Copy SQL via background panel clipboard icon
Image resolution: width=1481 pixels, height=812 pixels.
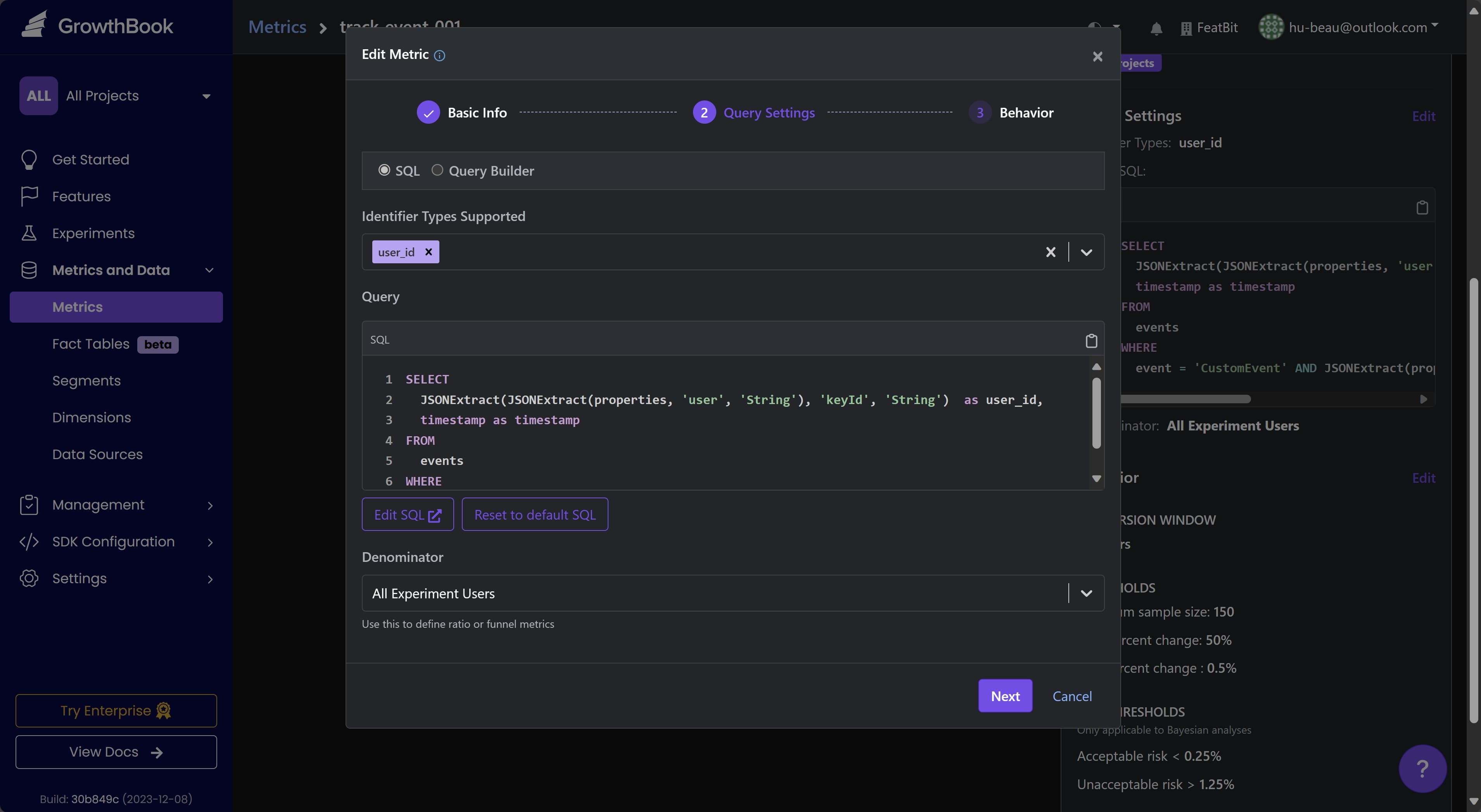point(1422,207)
